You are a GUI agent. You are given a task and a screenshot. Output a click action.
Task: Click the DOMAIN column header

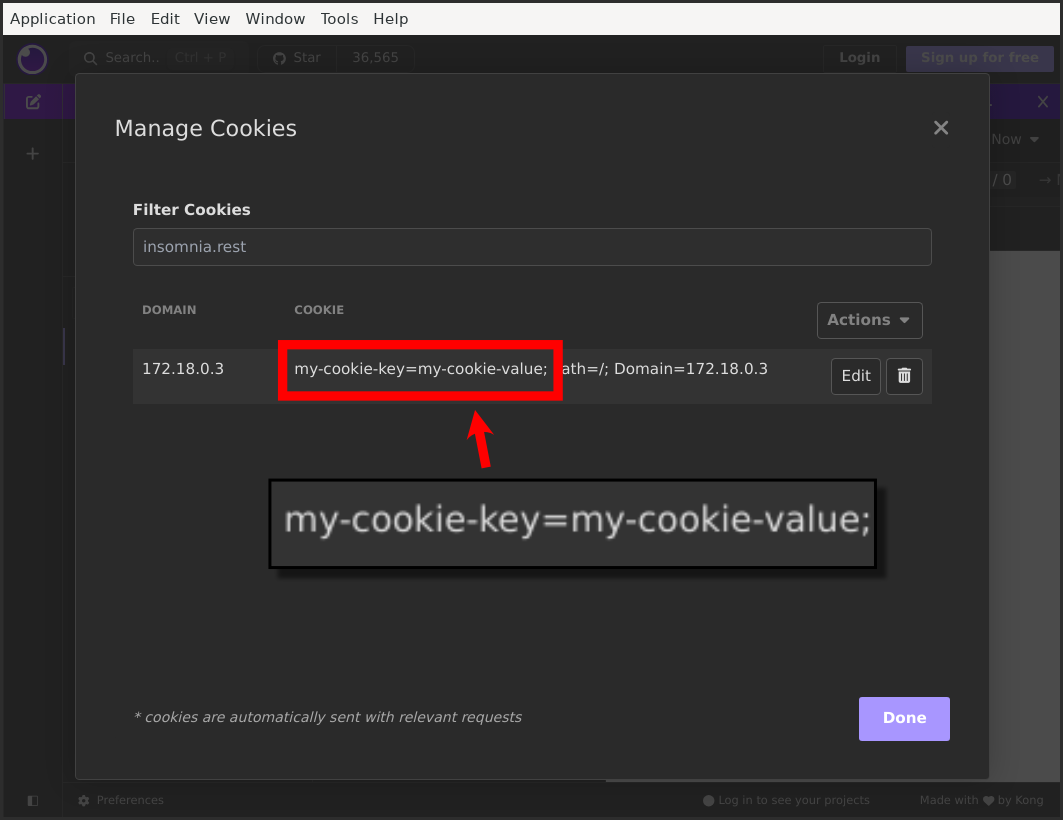(x=169, y=310)
